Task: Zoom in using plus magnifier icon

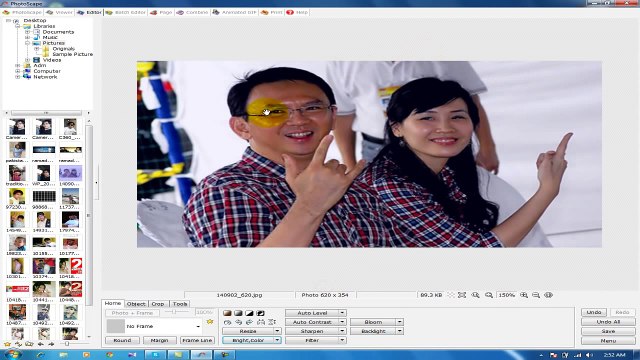Action: point(524,295)
